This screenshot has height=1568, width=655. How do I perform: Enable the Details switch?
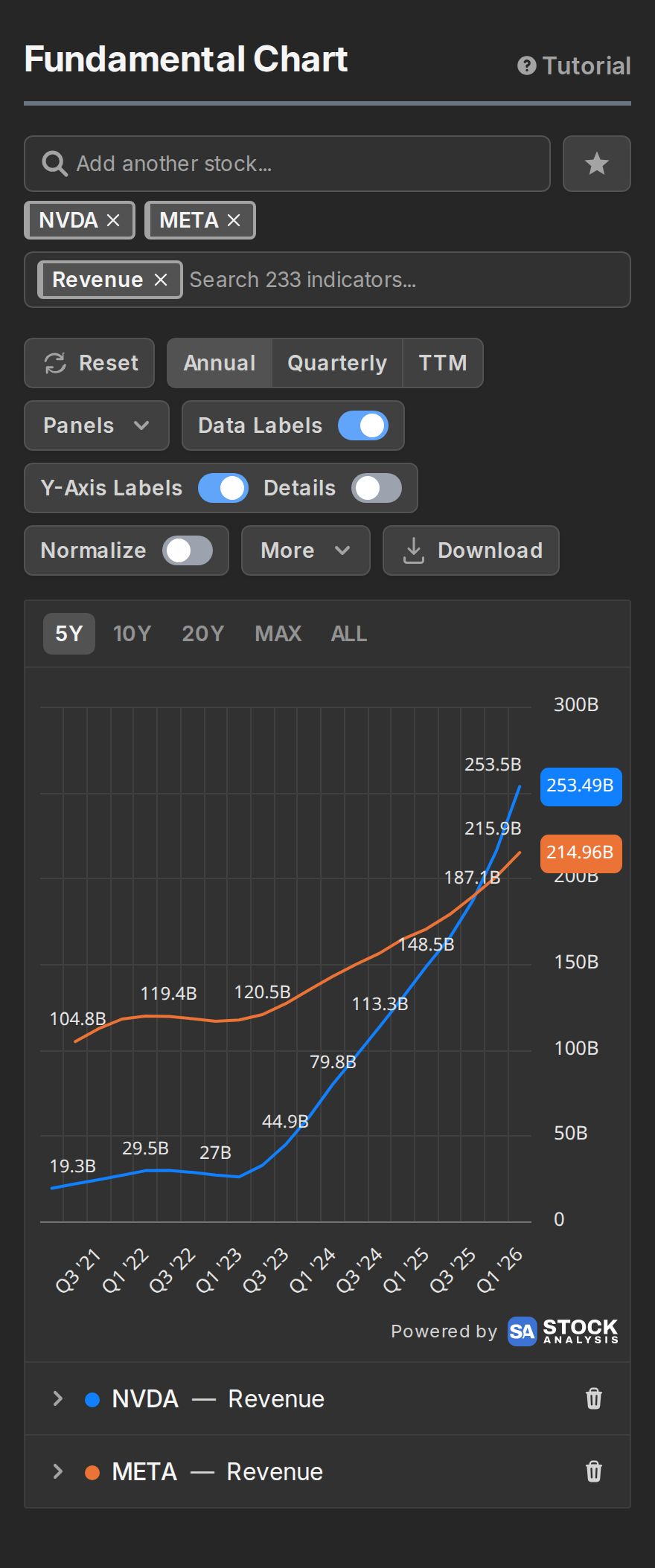tap(377, 488)
